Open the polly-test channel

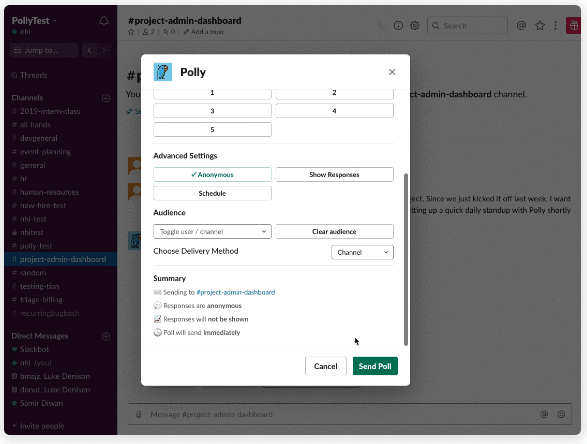click(x=36, y=246)
